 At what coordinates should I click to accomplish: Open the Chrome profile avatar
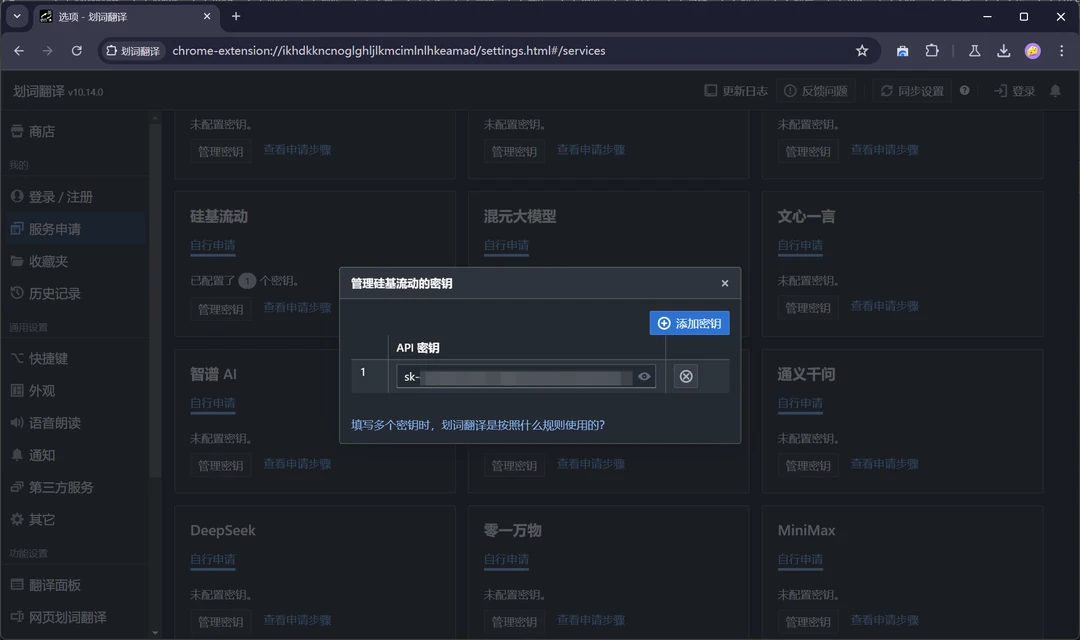click(x=1032, y=51)
